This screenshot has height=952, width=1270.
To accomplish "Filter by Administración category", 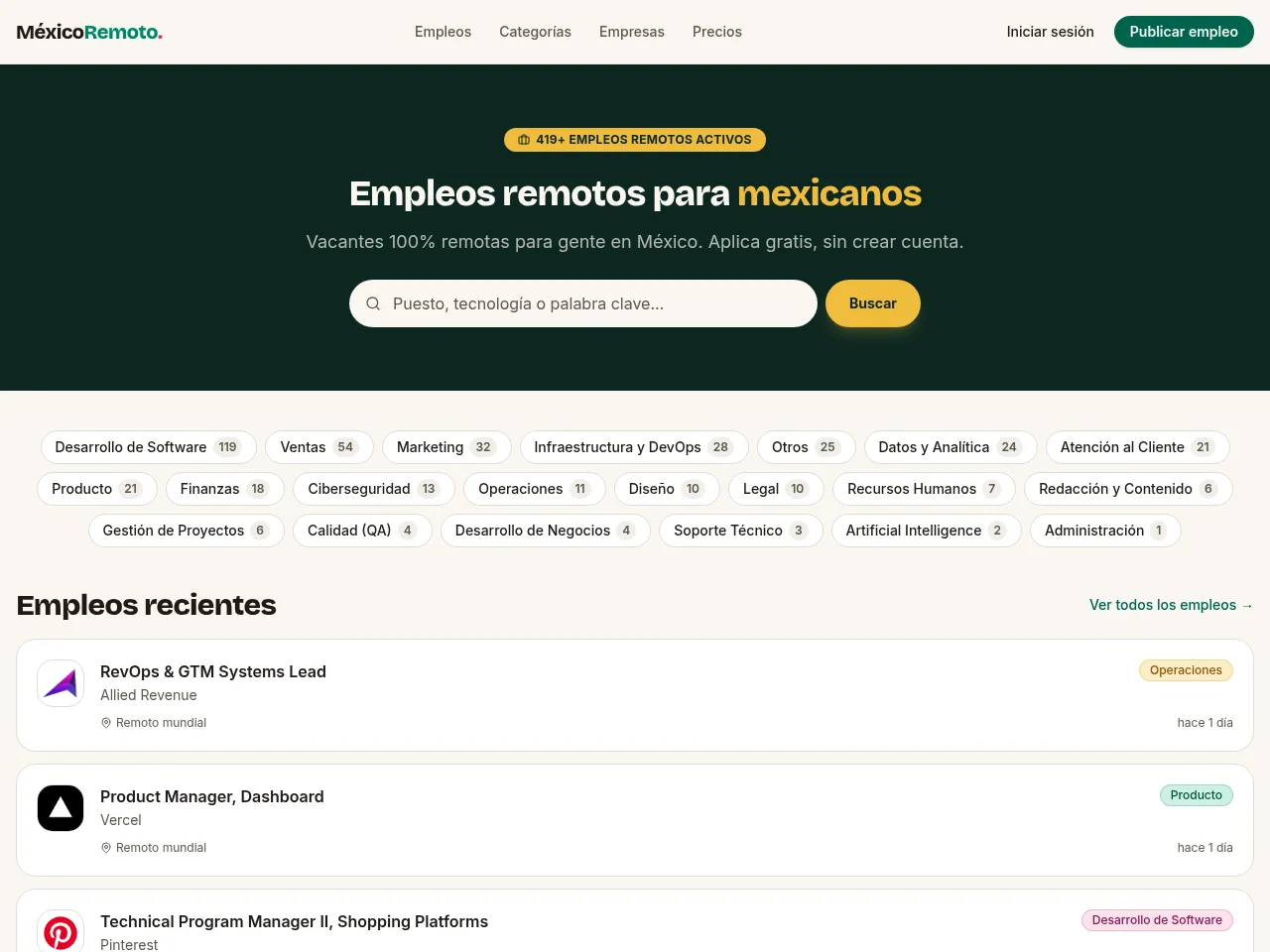I will pos(1105,531).
